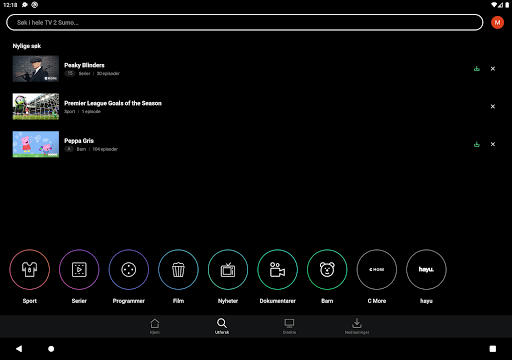Viewport: 512px width, 360px height.
Task: Open the Serier category circle
Action: pyautogui.click(x=79, y=269)
